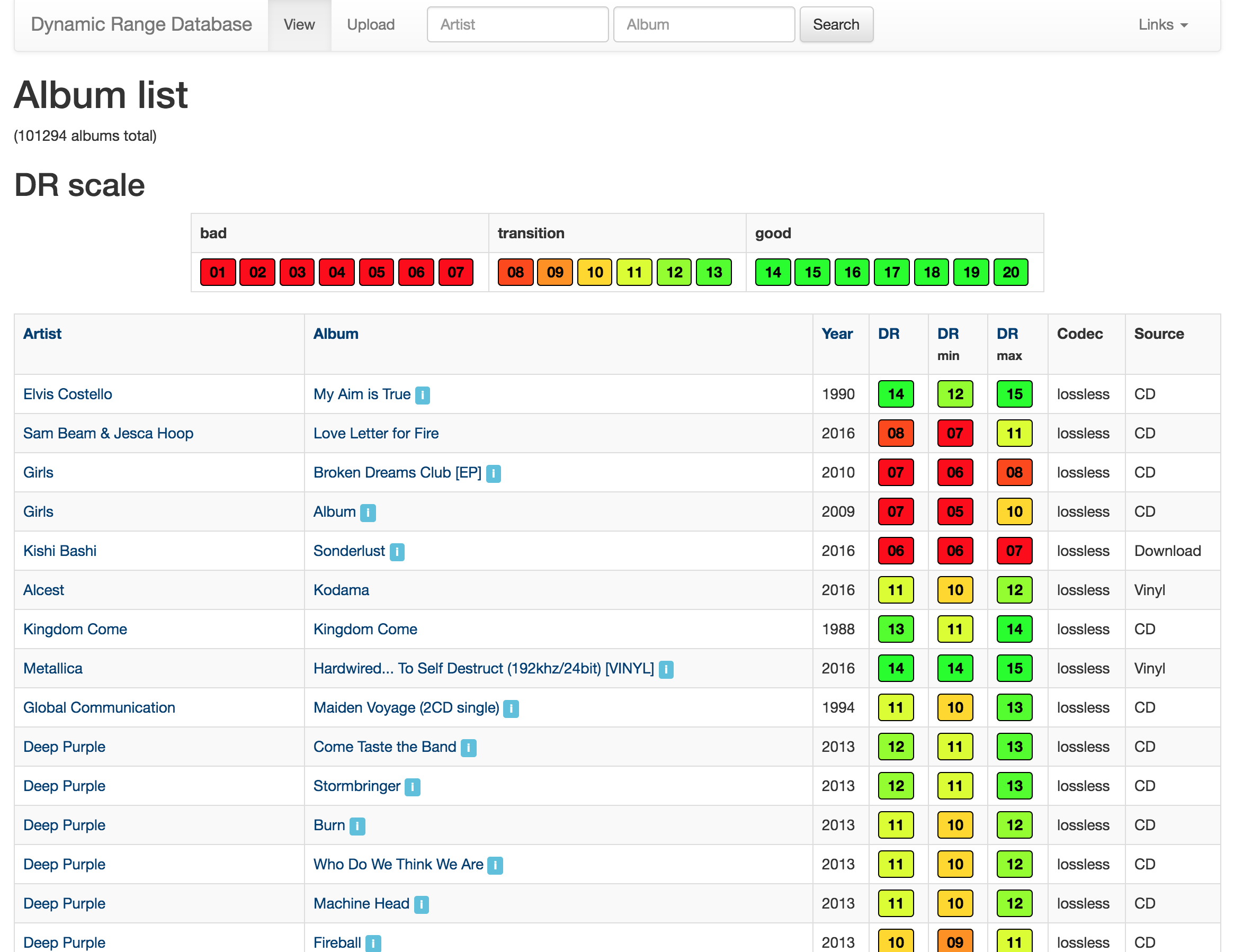Click info icon beside Burn
Image resolution: width=1234 pixels, height=952 pixels.
[357, 826]
